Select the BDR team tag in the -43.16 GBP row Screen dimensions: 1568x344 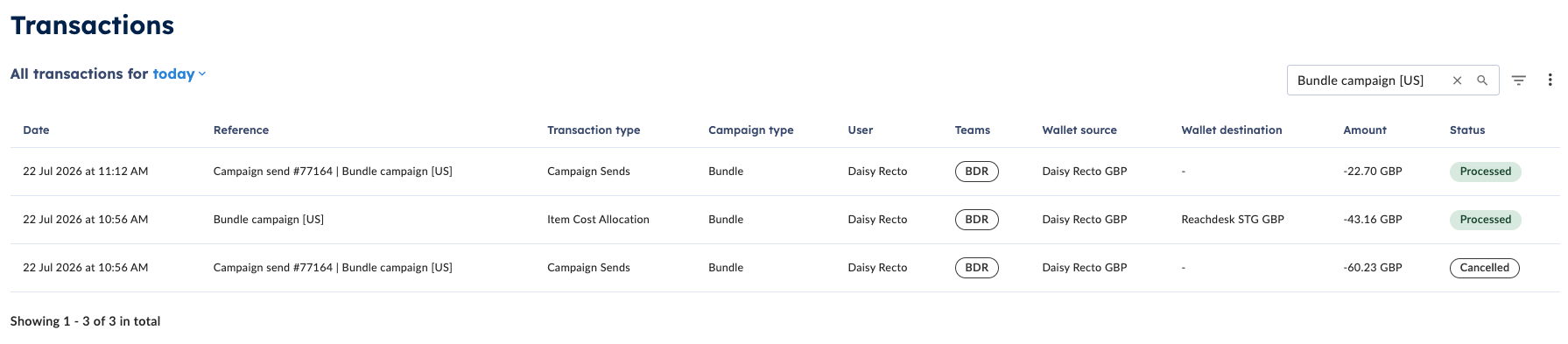point(976,220)
